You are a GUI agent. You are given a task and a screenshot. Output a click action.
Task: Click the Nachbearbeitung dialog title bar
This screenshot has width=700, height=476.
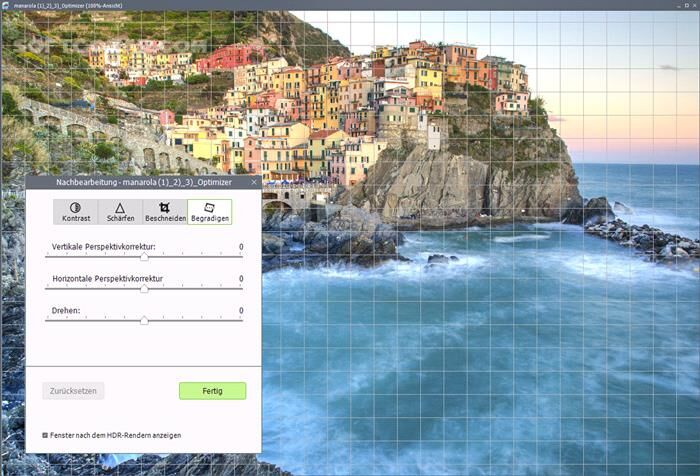point(144,182)
